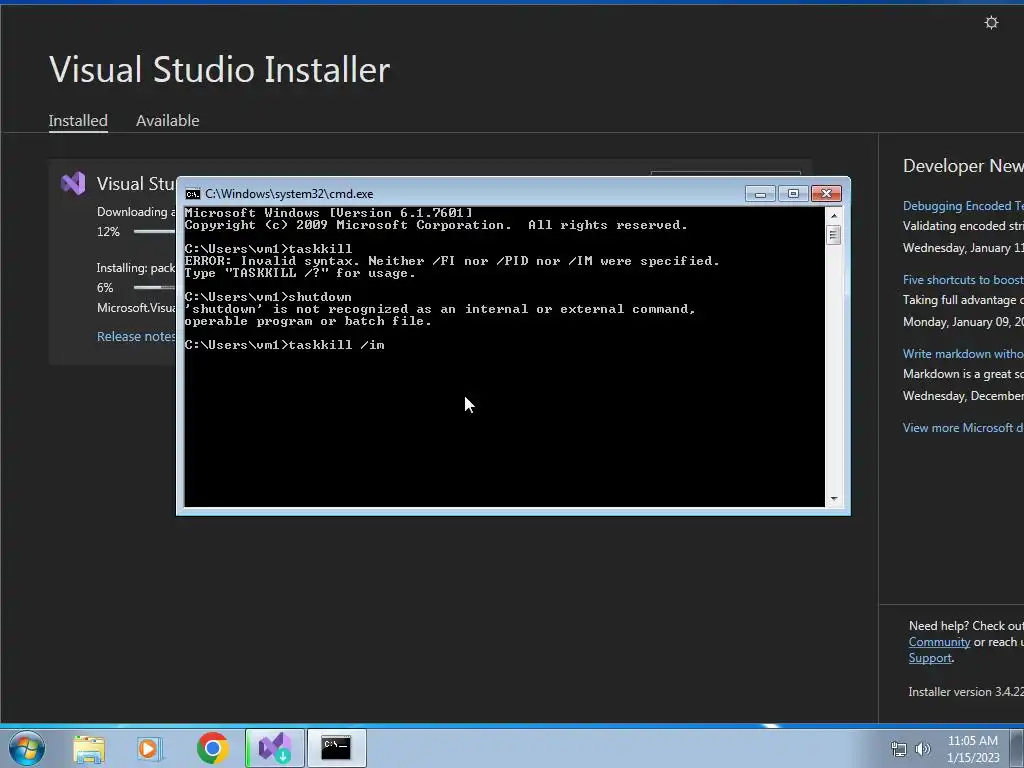Open the Release notes link

click(x=136, y=336)
